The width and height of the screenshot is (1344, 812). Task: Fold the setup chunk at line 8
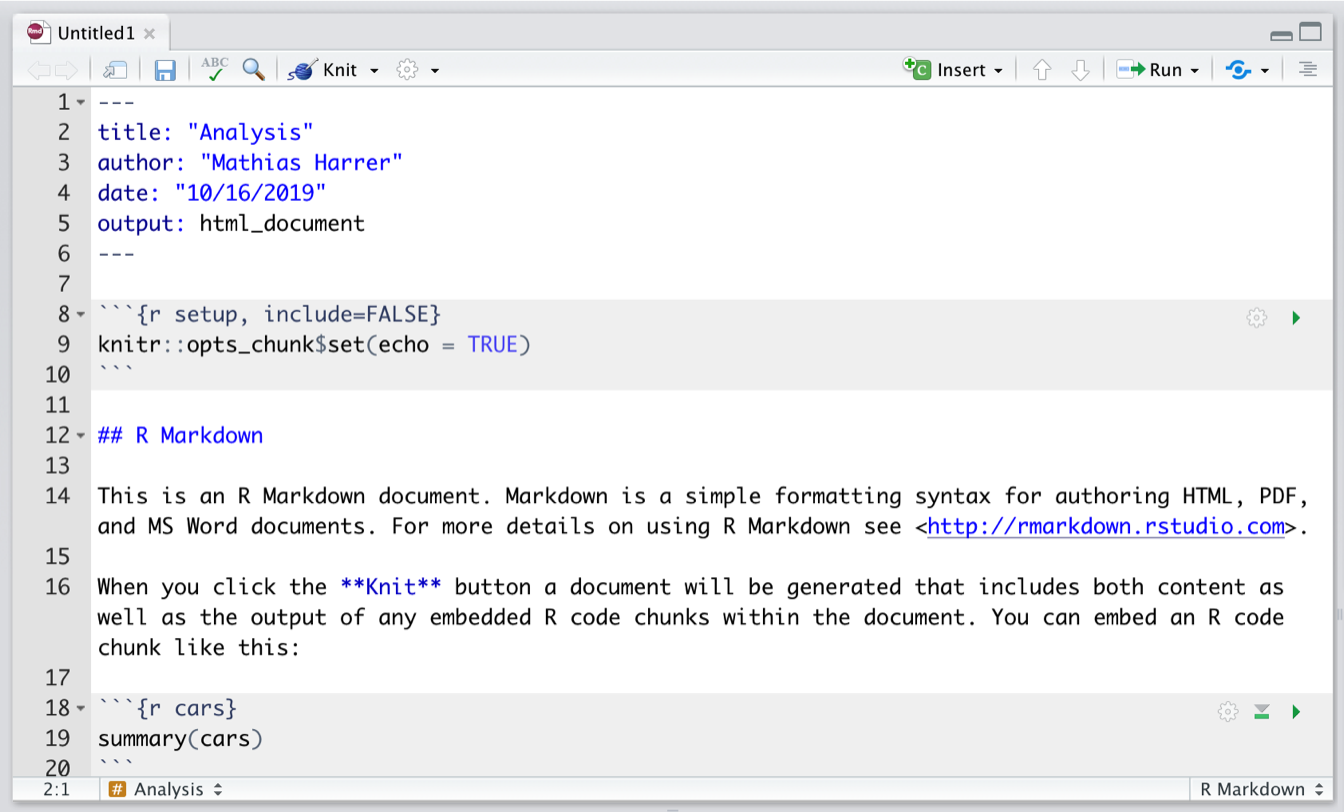coord(81,315)
